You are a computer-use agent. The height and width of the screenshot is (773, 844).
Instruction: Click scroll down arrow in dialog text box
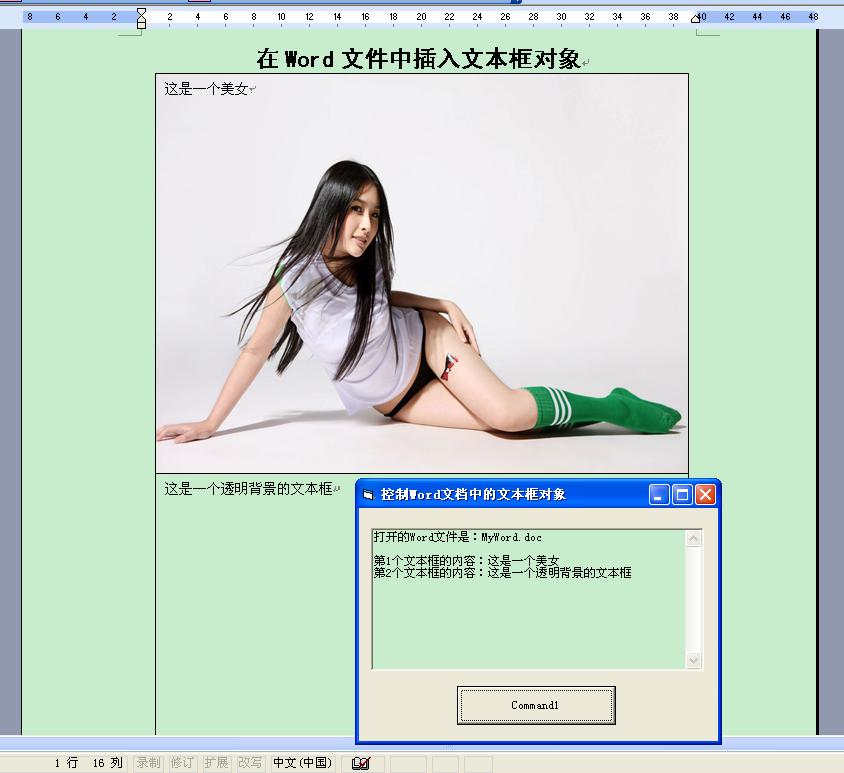point(694,660)
